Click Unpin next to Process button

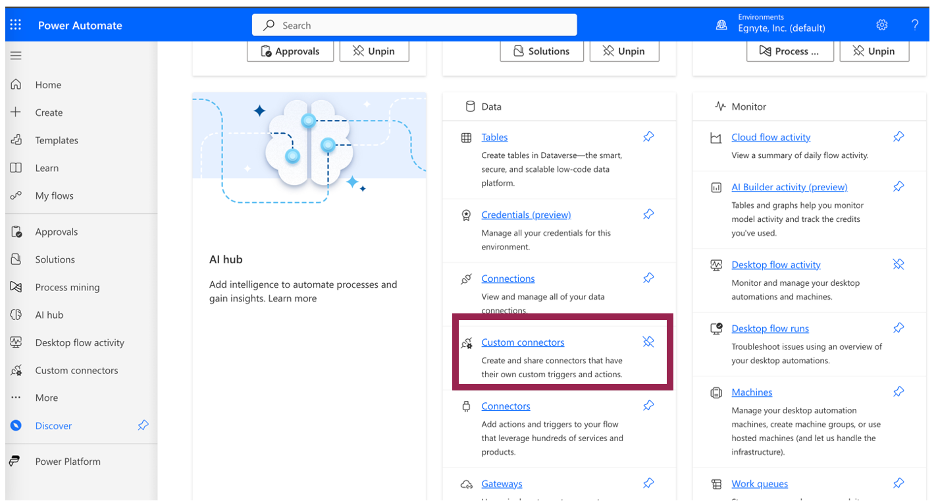pyautogui.click(x=875, y=51)
